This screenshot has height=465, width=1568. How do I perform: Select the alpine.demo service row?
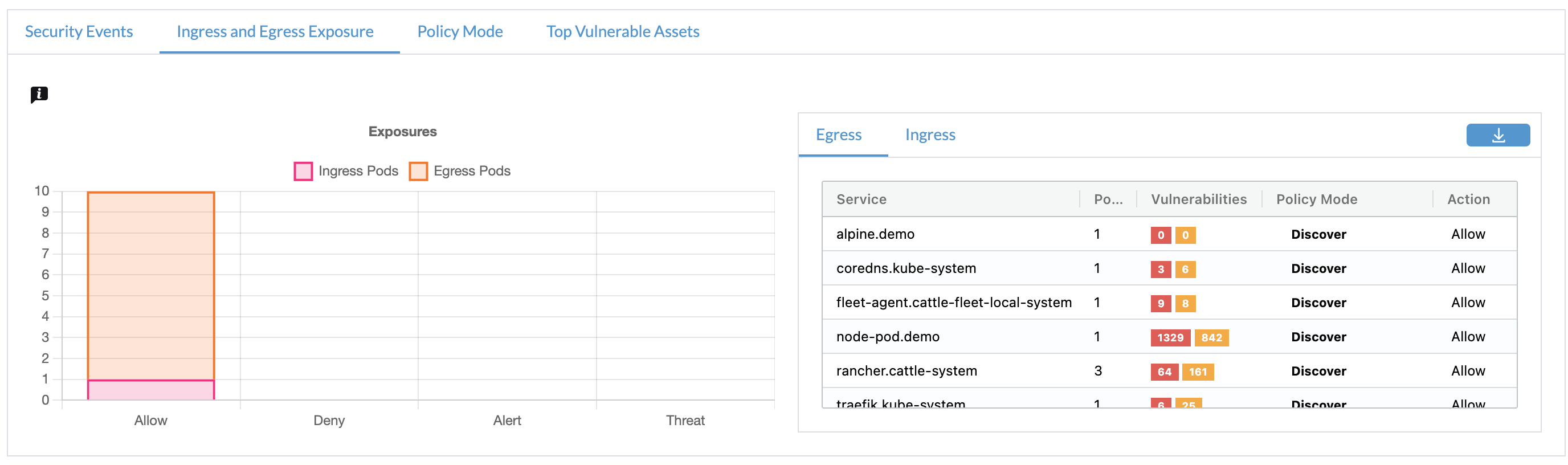(x=875, y=234)
